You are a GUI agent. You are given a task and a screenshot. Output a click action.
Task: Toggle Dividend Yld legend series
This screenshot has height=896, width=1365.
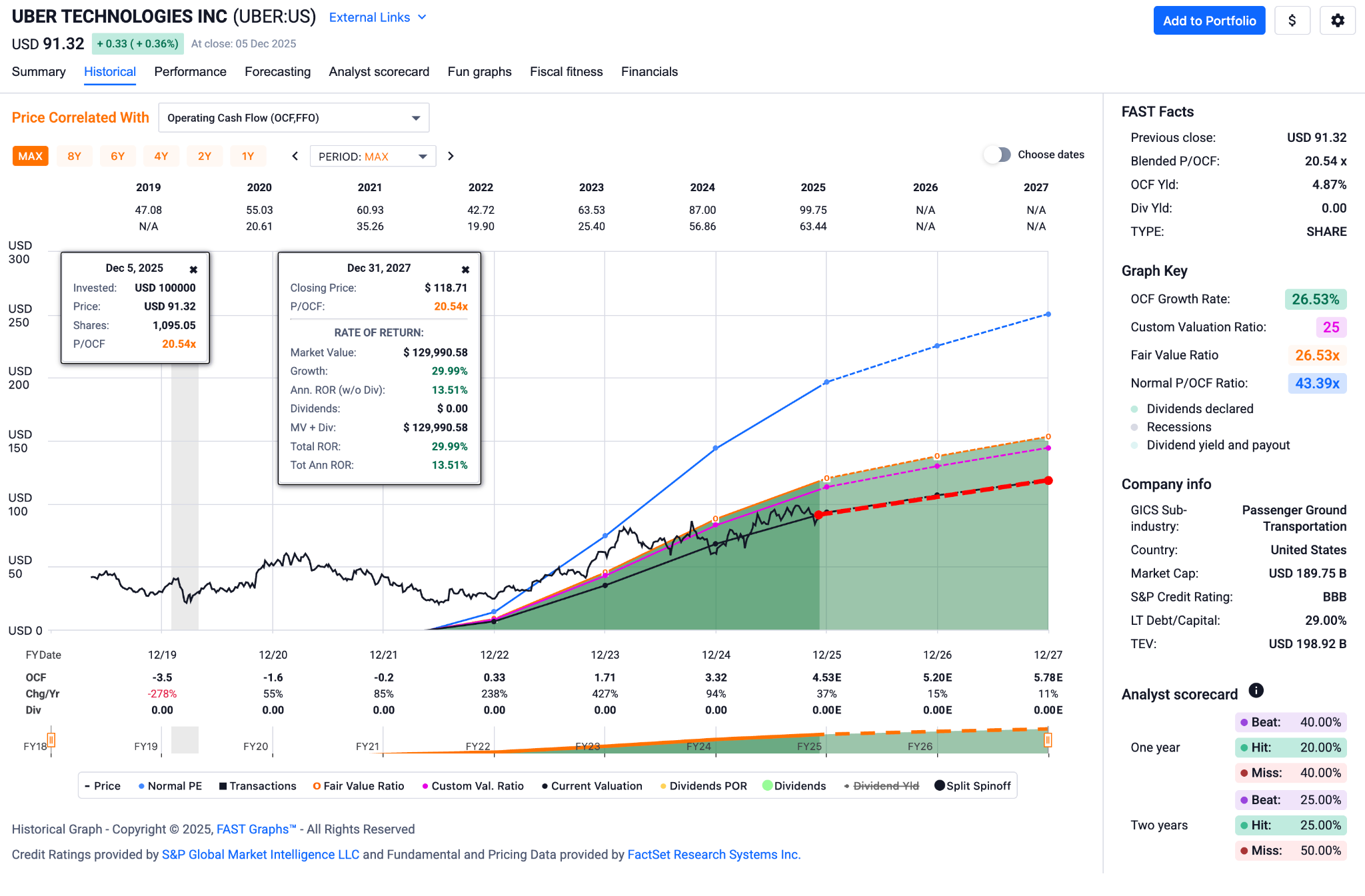(x=880, y=786)
